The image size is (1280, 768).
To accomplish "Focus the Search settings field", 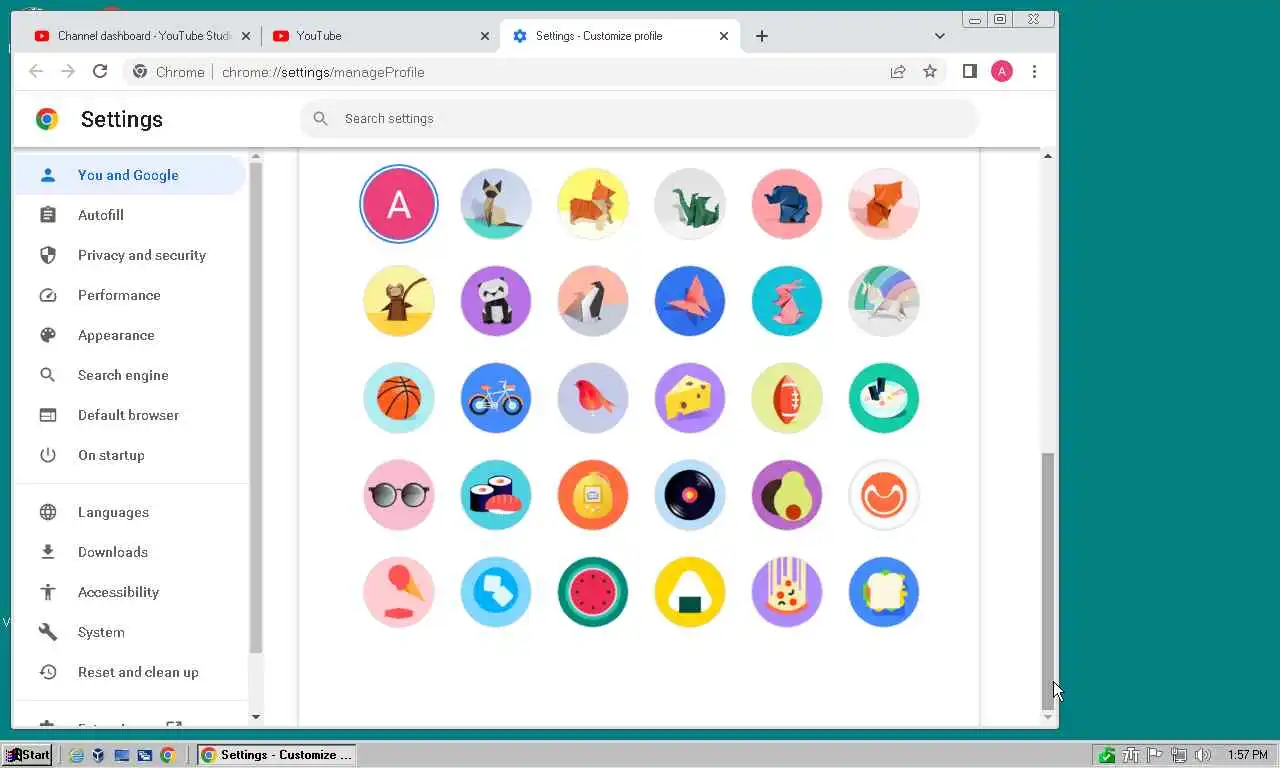I will click(639, 118).
